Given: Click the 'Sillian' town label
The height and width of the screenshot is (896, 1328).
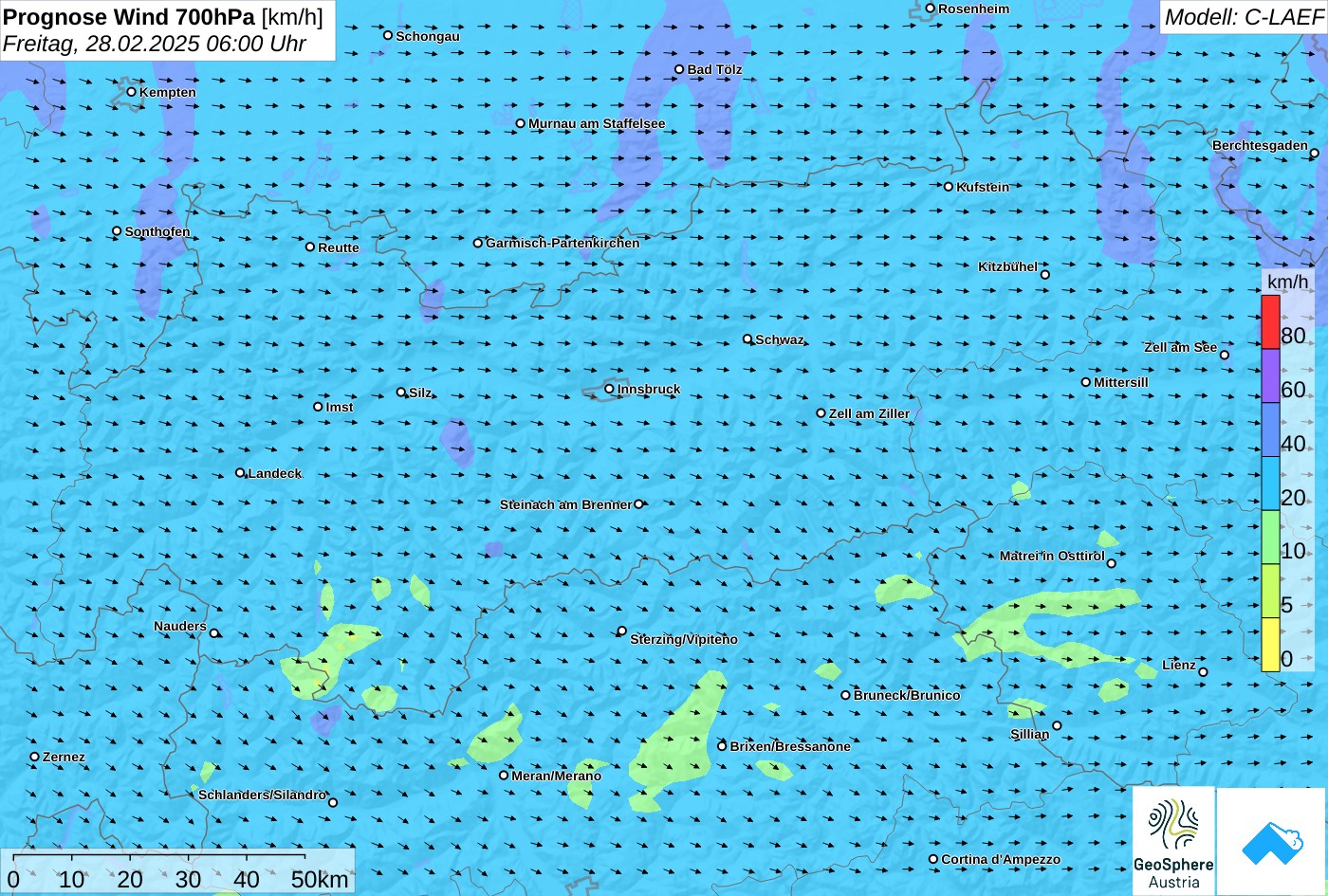Looking at the screenshot, I should tap(1030, 735).
